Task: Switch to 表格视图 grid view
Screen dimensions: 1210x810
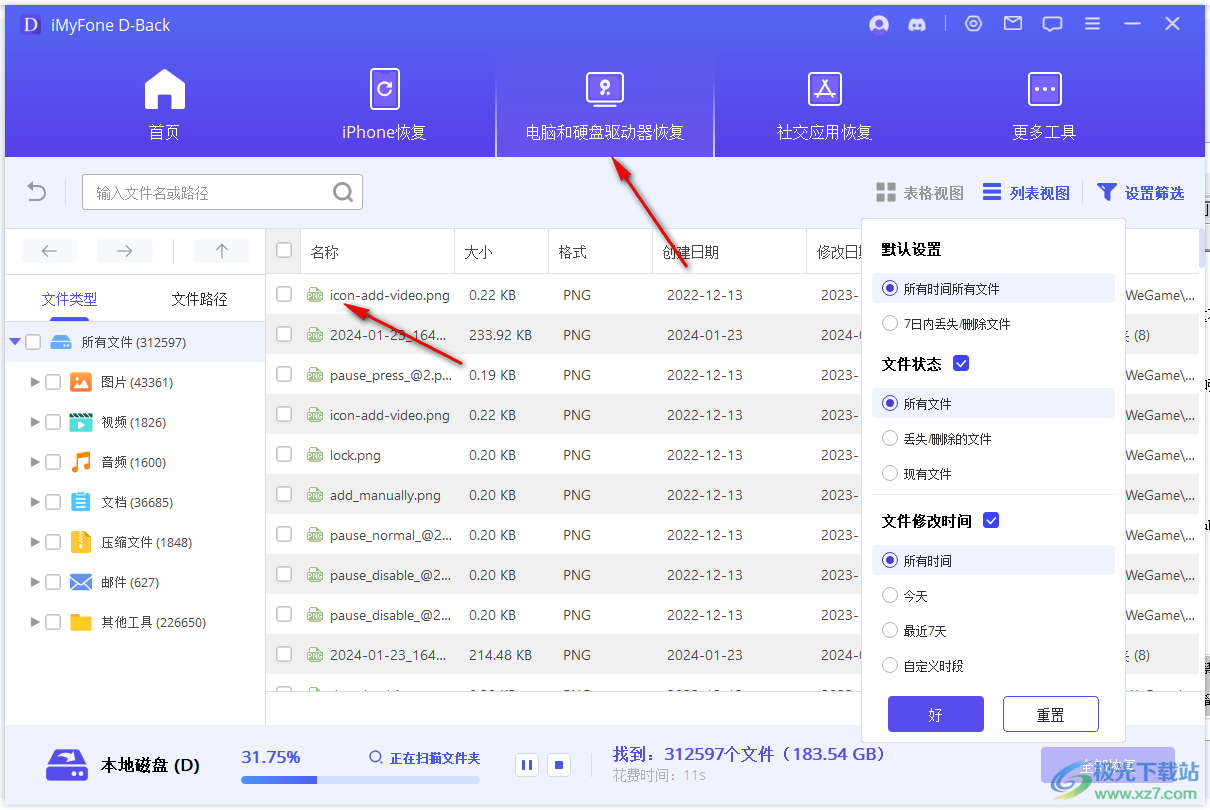Action: coord(920,193)
